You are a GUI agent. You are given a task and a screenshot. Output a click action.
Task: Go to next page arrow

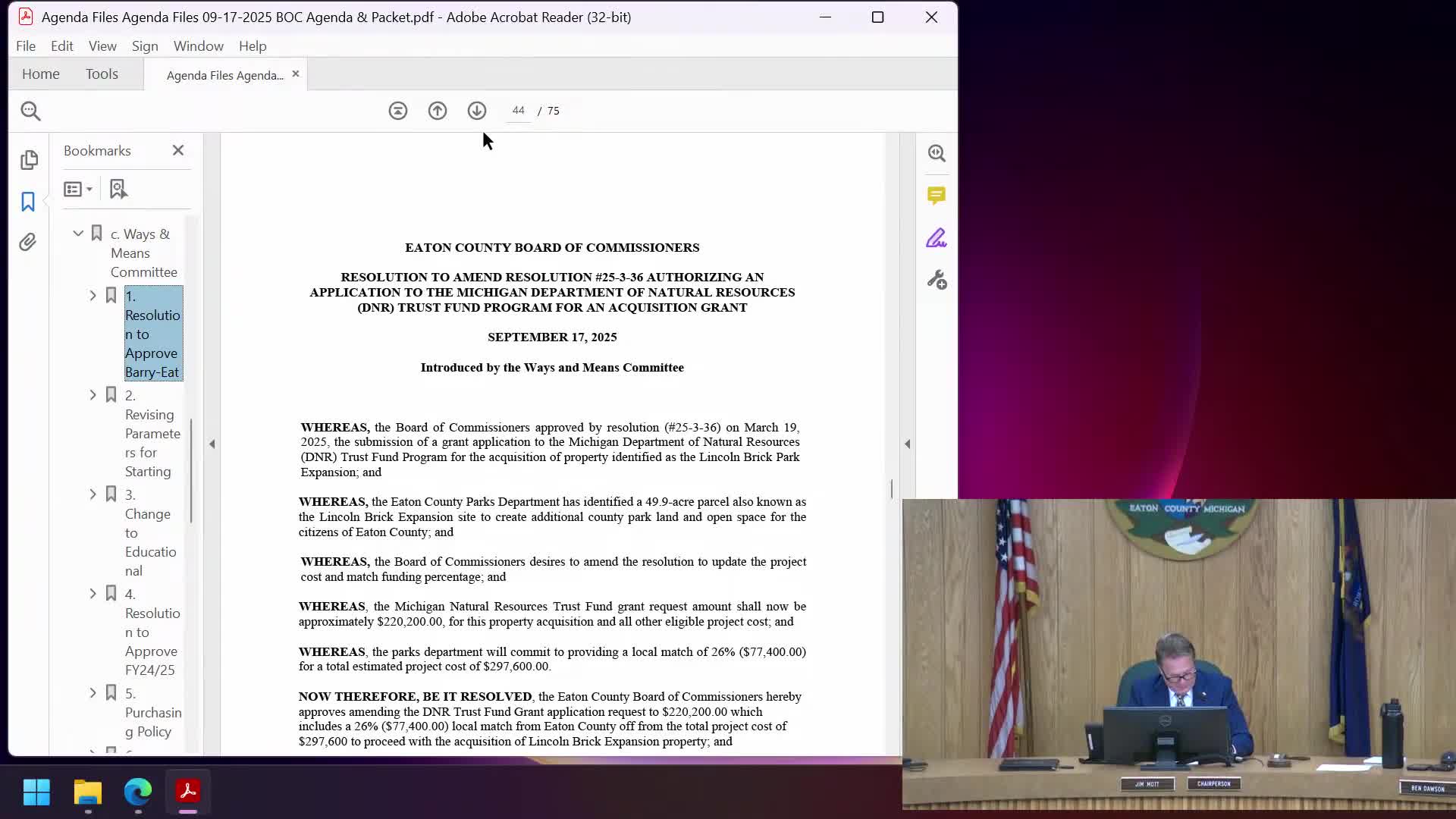pyautogui.click(x=477, y=111)
